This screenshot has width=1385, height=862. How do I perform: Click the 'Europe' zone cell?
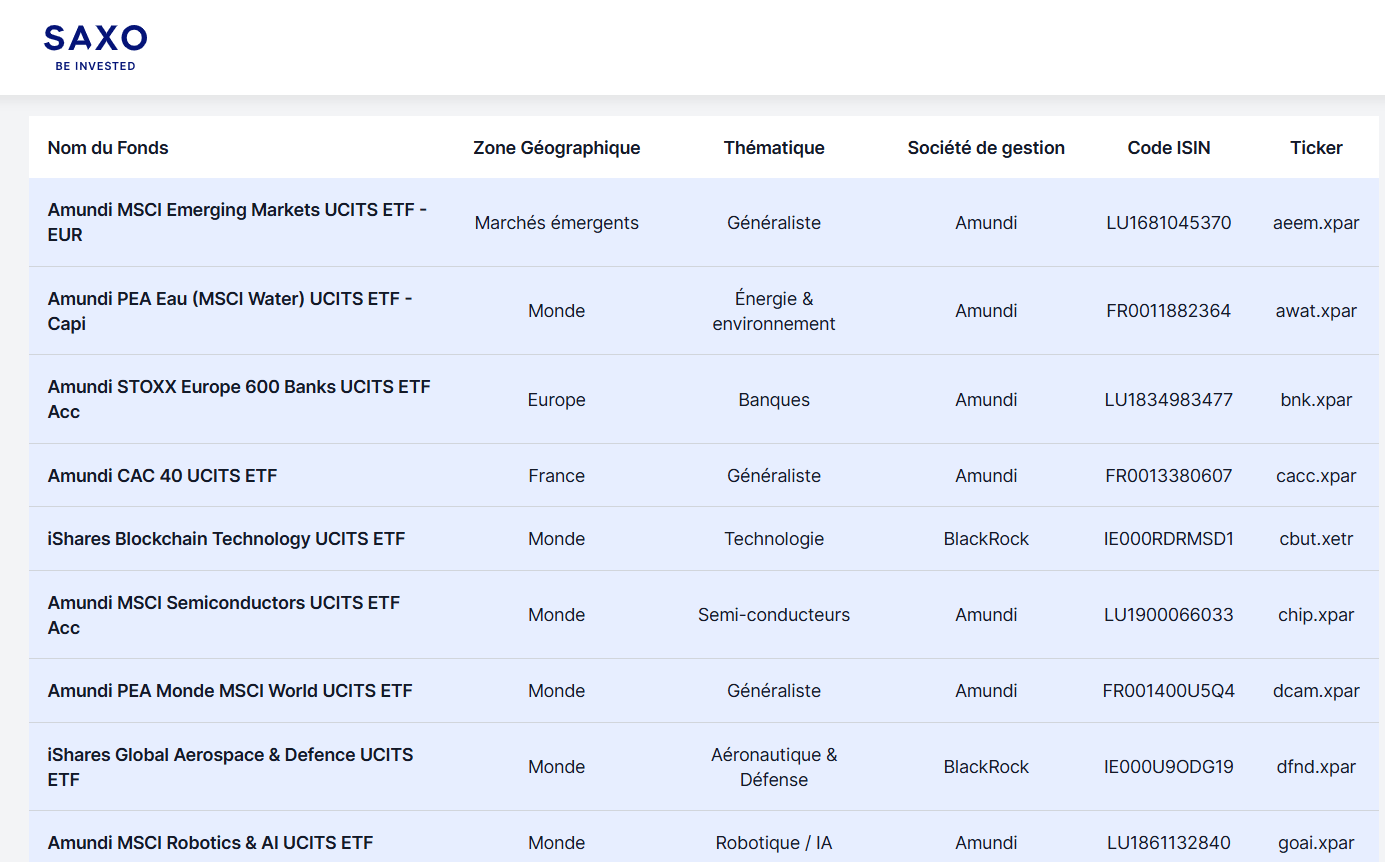(557, 400)
